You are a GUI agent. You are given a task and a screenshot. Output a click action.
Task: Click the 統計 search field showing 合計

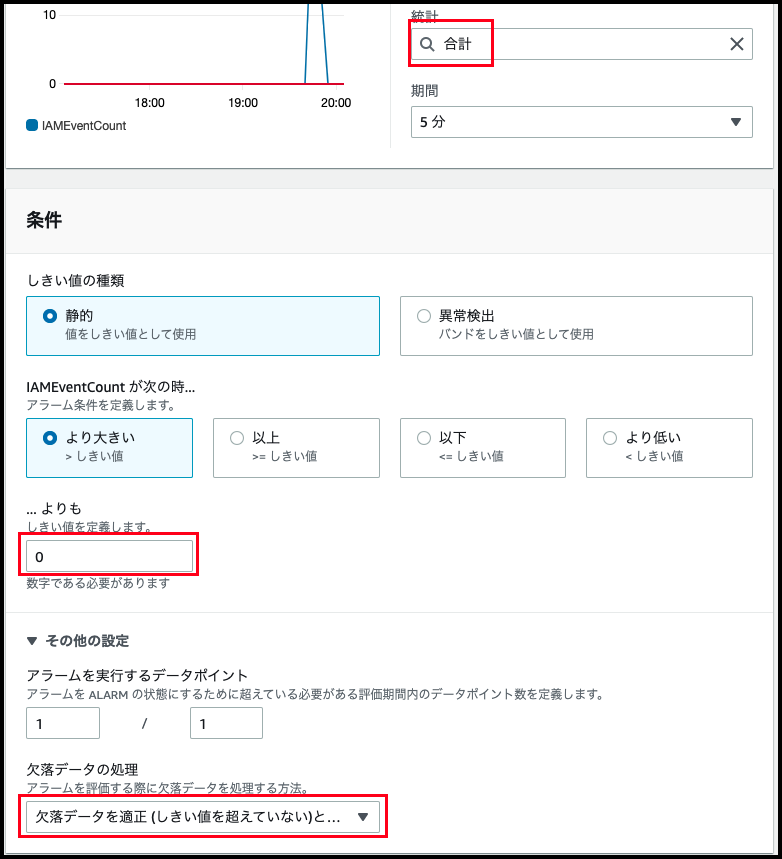click(581, 44)
